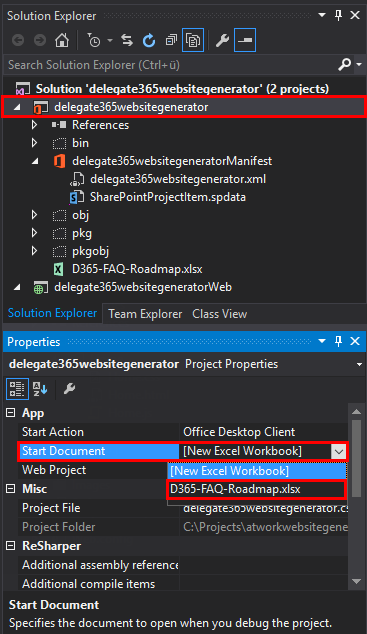Viewport: 367px width, 634px height.
Task: Select delegate365websitegenerator.xml file
Action: (x=178, y=179)
